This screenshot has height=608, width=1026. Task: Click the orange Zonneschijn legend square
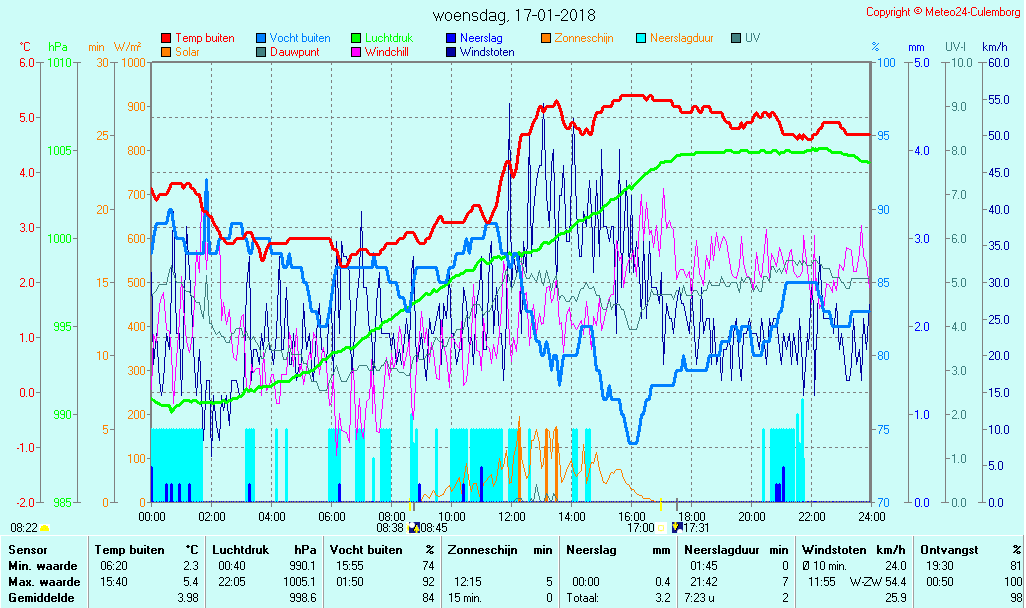pos(546,38)
